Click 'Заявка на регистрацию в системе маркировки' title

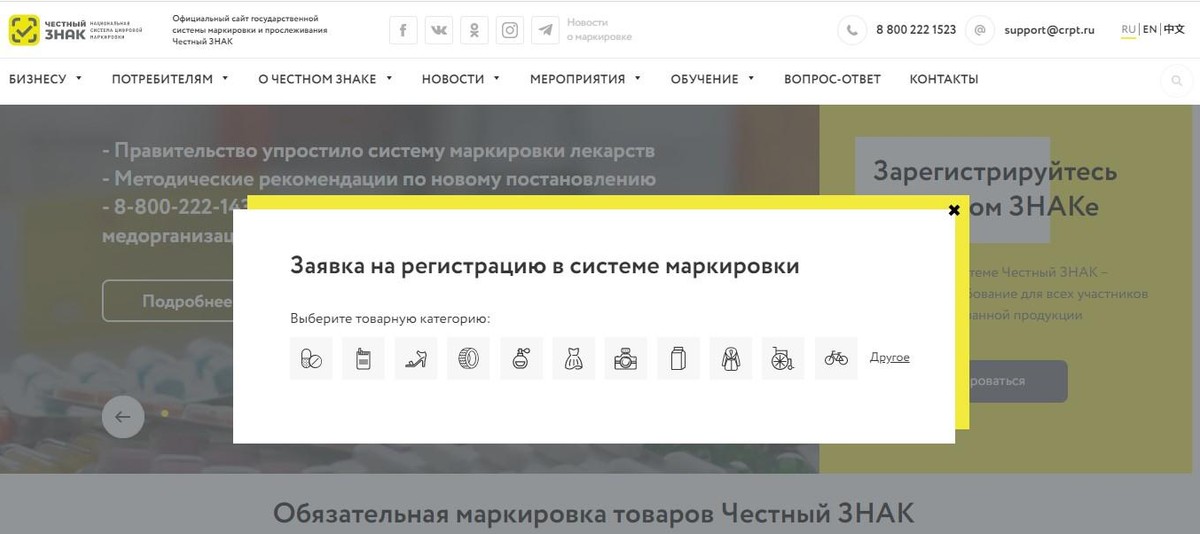click(545, 266)
